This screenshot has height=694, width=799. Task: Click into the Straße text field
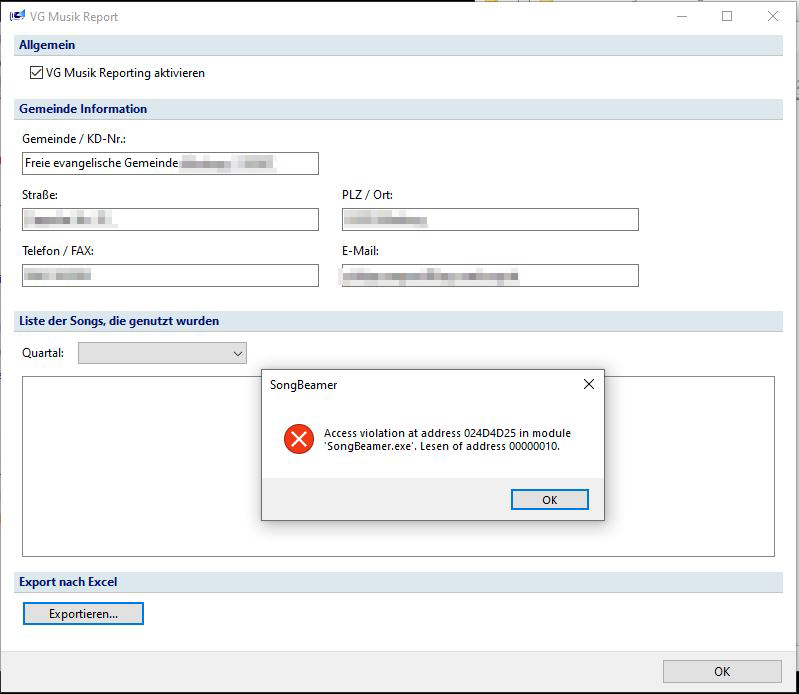pyautogui.click(x=170, y=219)
